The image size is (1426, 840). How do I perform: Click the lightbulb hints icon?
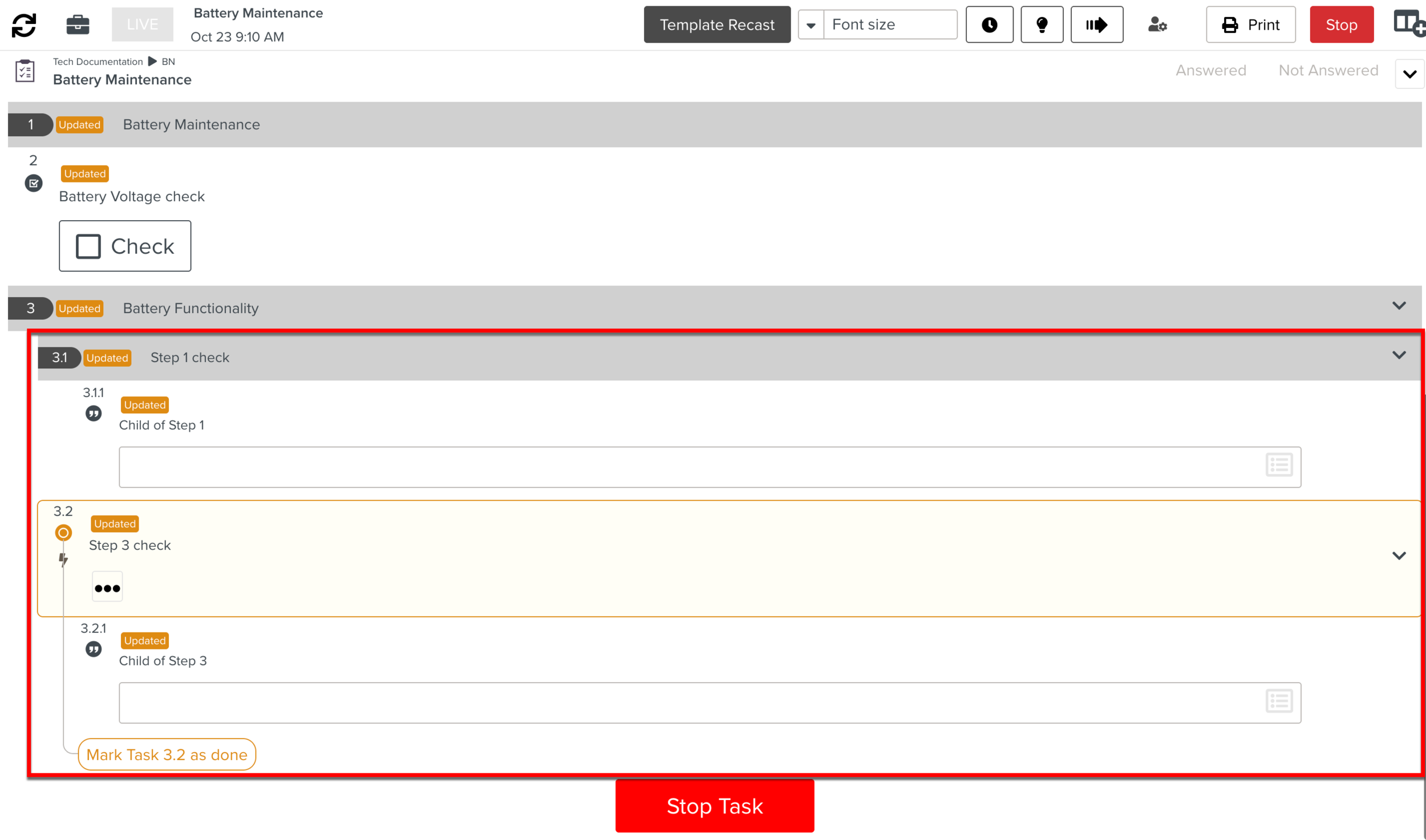click(1042, 25)
